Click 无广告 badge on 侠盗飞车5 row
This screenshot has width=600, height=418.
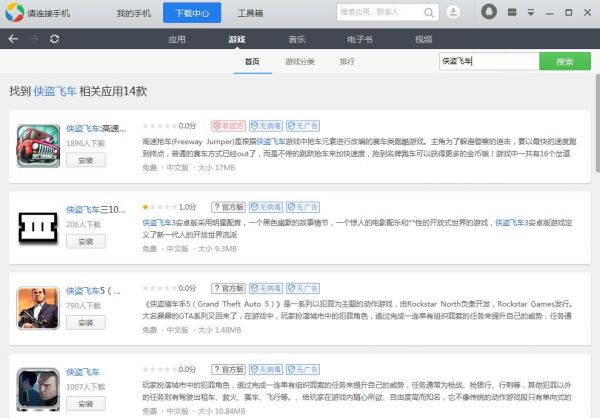coord(303,288)
